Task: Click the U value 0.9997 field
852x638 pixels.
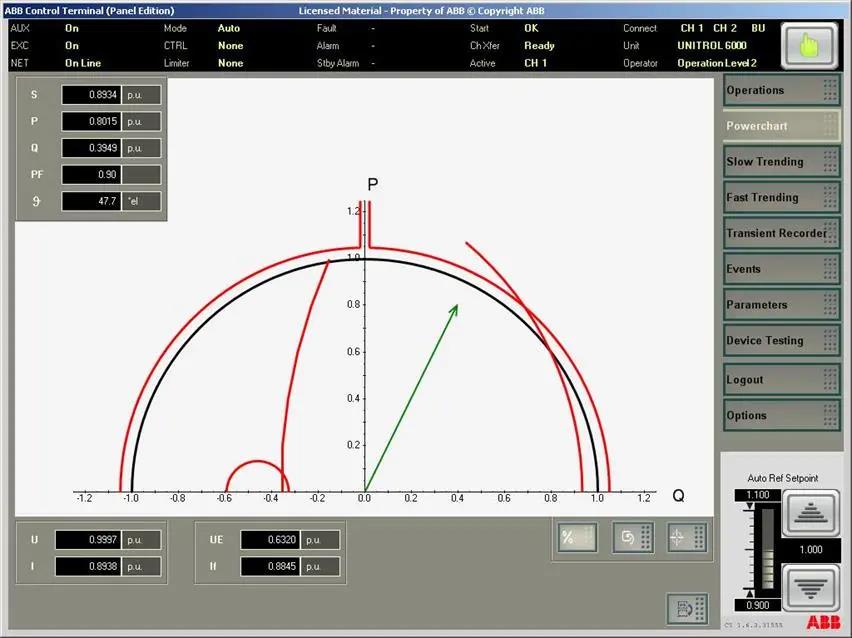Action: tap(89, 540)
